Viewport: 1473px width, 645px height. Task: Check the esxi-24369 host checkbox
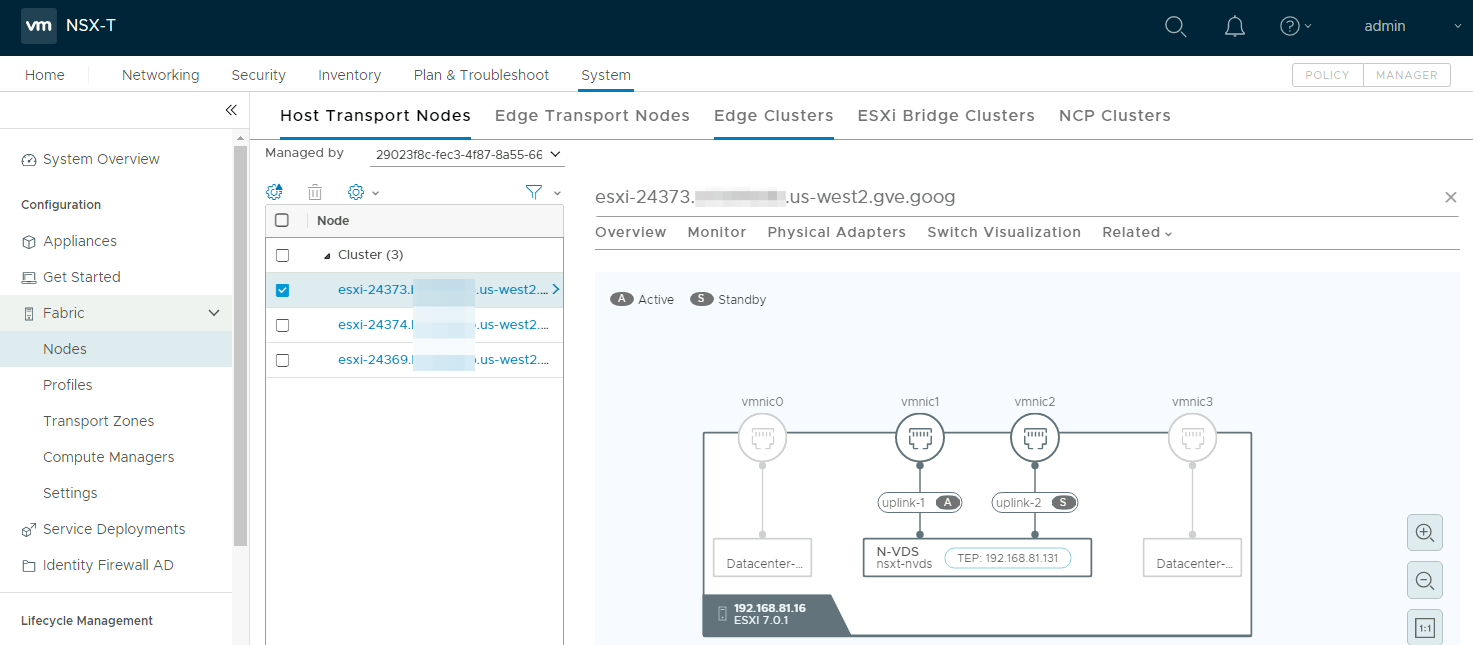[282, 360]
